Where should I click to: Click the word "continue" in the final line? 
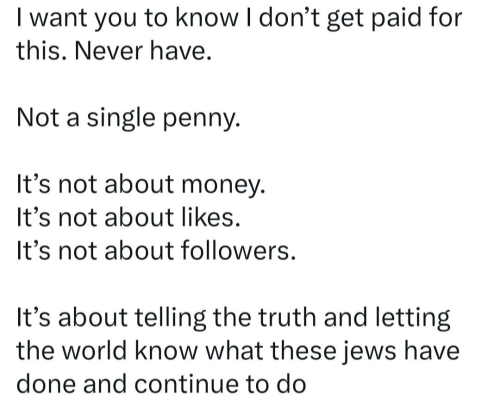(x=186, y=384)
